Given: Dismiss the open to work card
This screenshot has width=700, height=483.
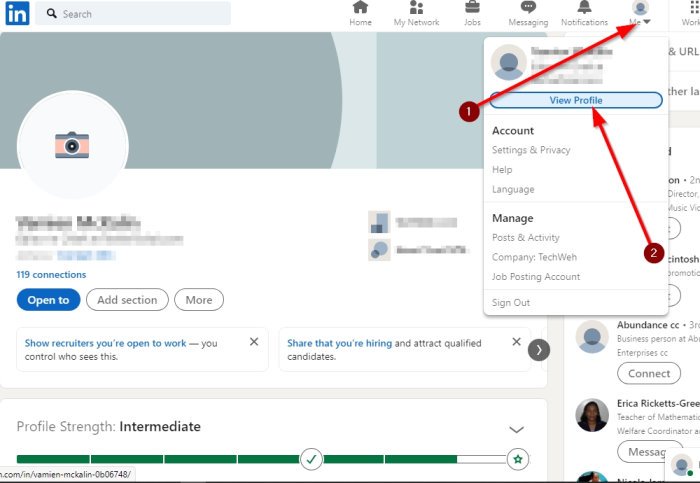Looking at the screenshot, I should (x=254, y=341).
